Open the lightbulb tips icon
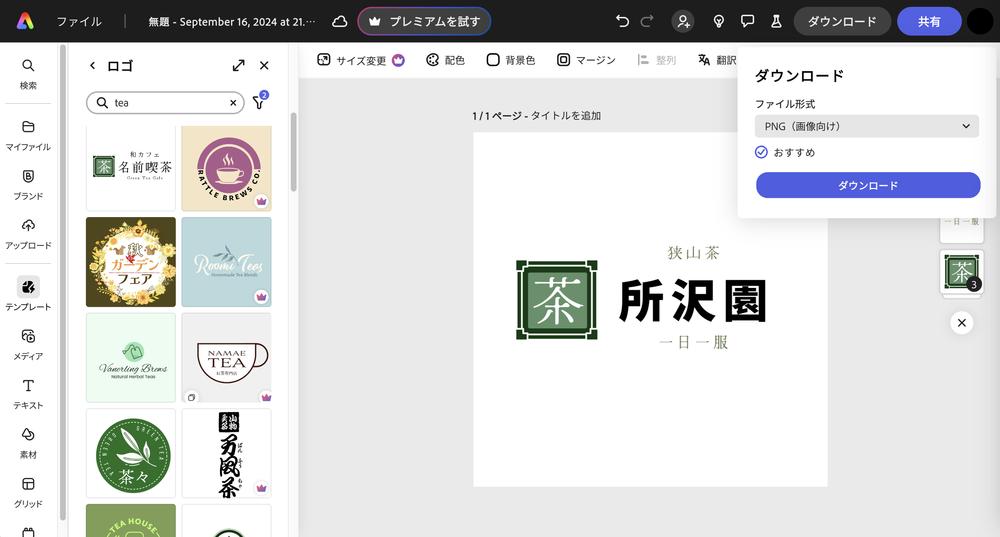The height and width of the screenshot is (537, 1000). pyautogui.click(x=719, y=22)
